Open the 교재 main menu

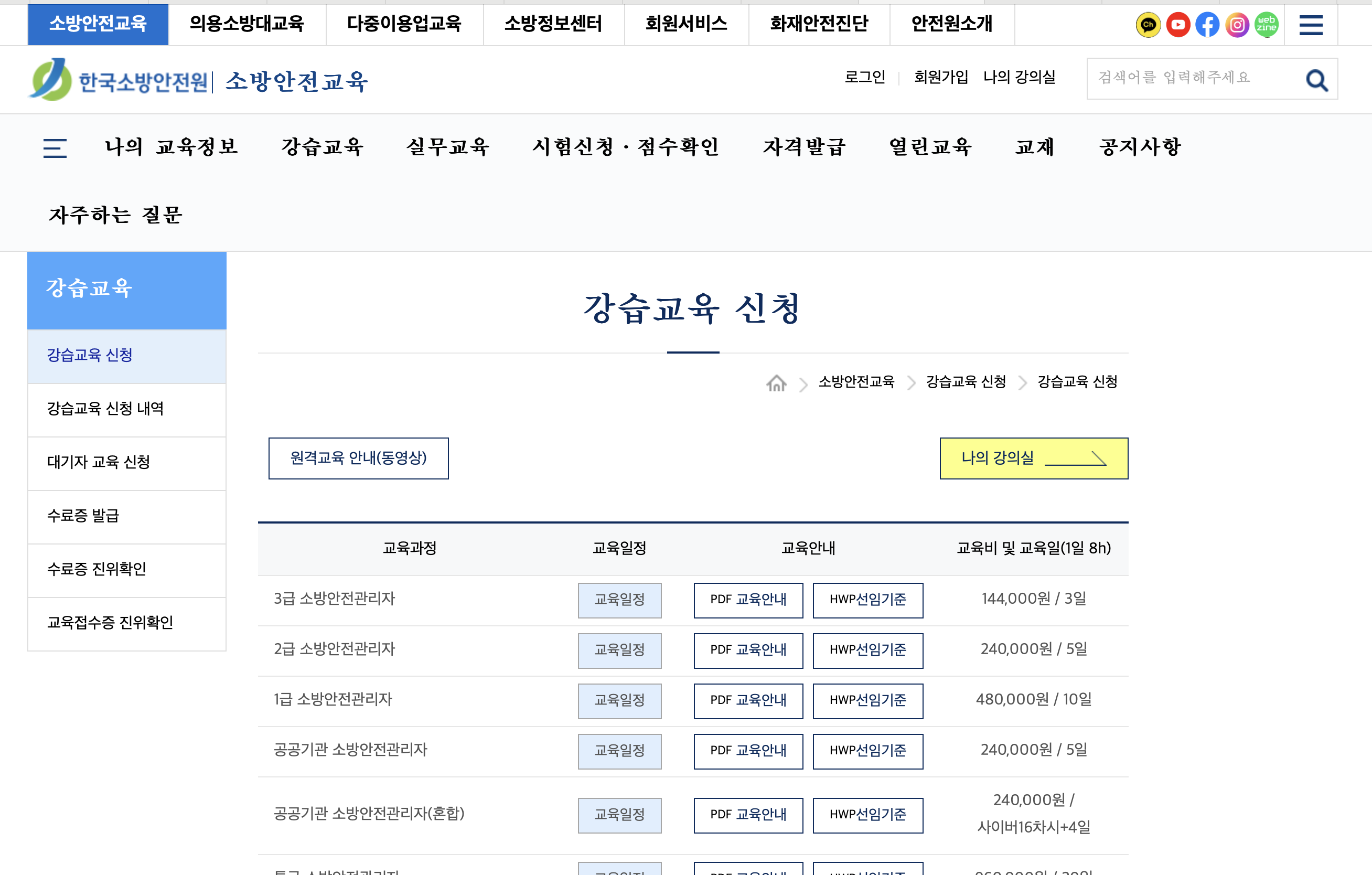(x=1035, y=147)
